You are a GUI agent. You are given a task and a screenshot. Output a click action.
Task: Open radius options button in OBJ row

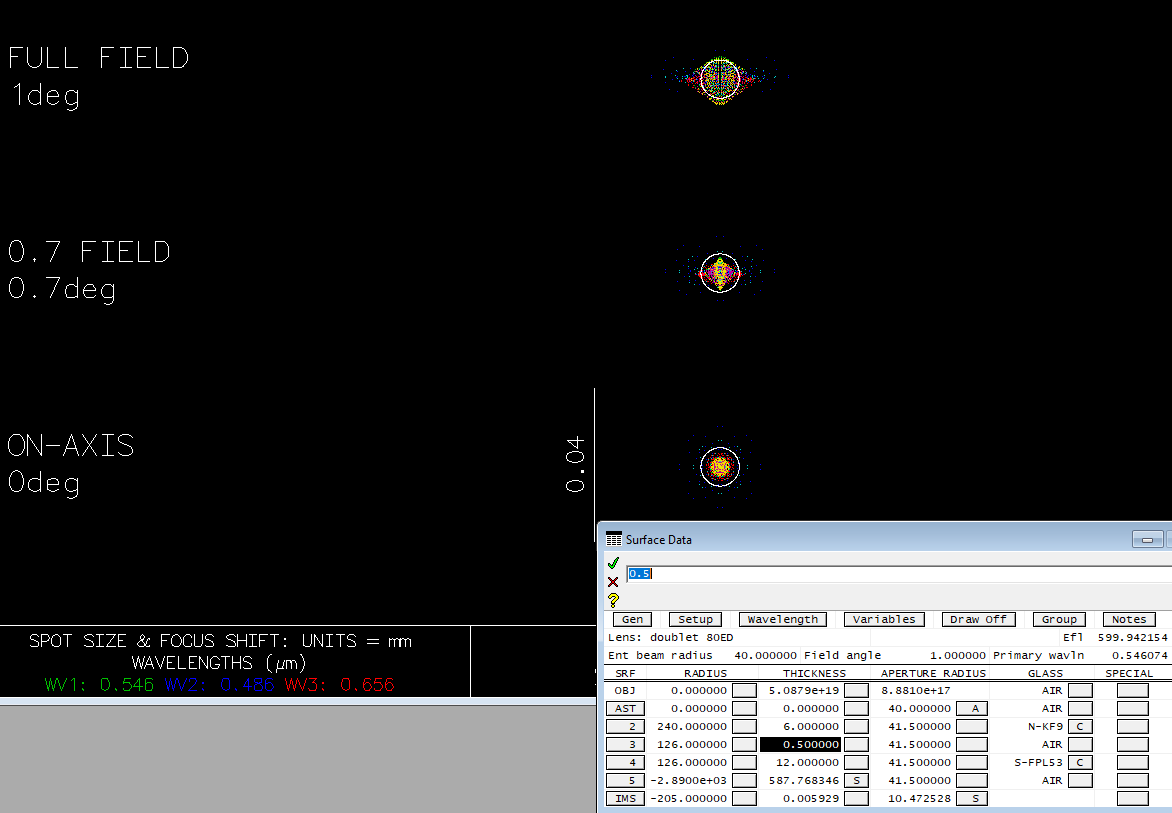tap(744, 690)
